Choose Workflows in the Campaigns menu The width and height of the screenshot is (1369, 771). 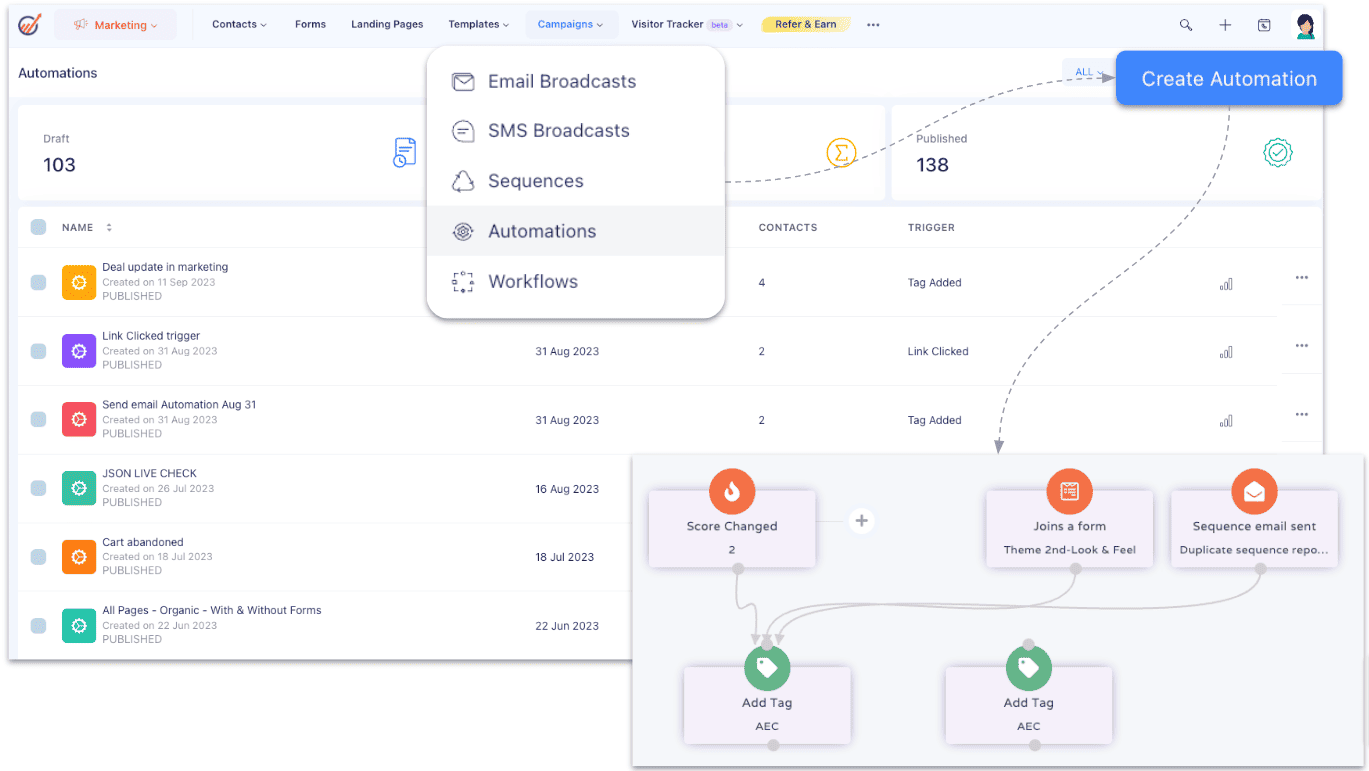coord(533,281)
